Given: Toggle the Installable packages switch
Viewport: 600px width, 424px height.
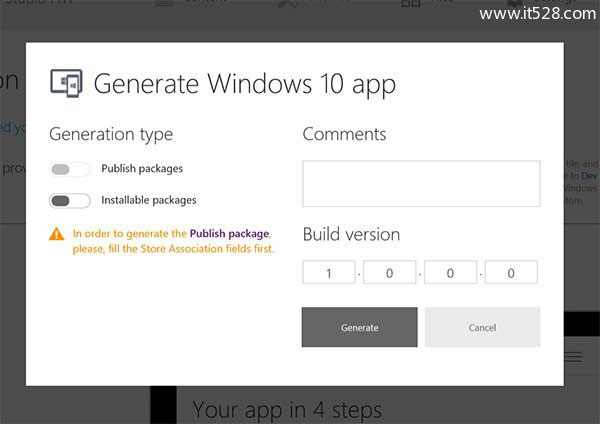Looking at the screenshot, I should [x=70, y=201].
